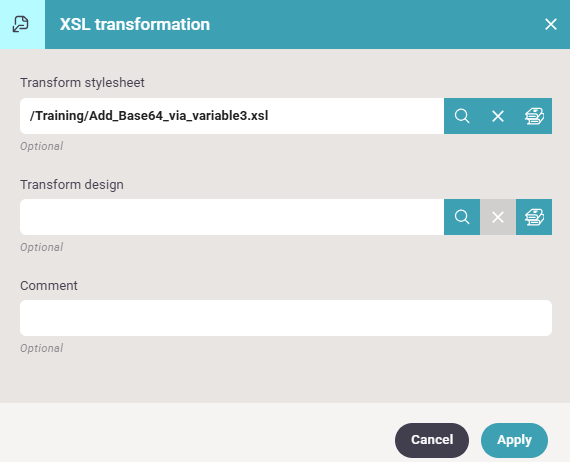Clear the Transform stylesheet path with its X icon
The width and height of the screenshot is (570, 462).
[498, 116]
